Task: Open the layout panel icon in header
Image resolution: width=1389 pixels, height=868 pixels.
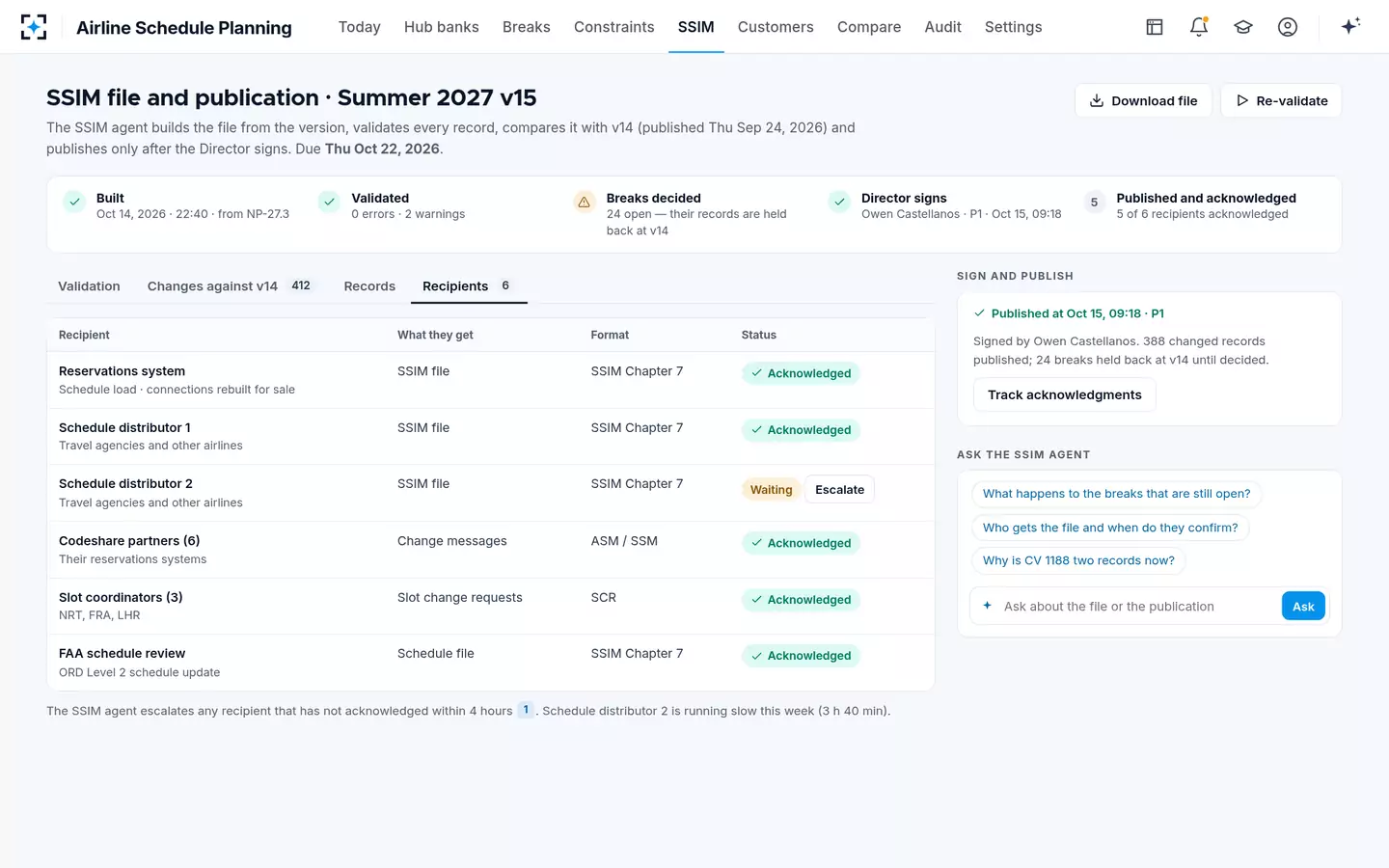Action: [1155, 27]
